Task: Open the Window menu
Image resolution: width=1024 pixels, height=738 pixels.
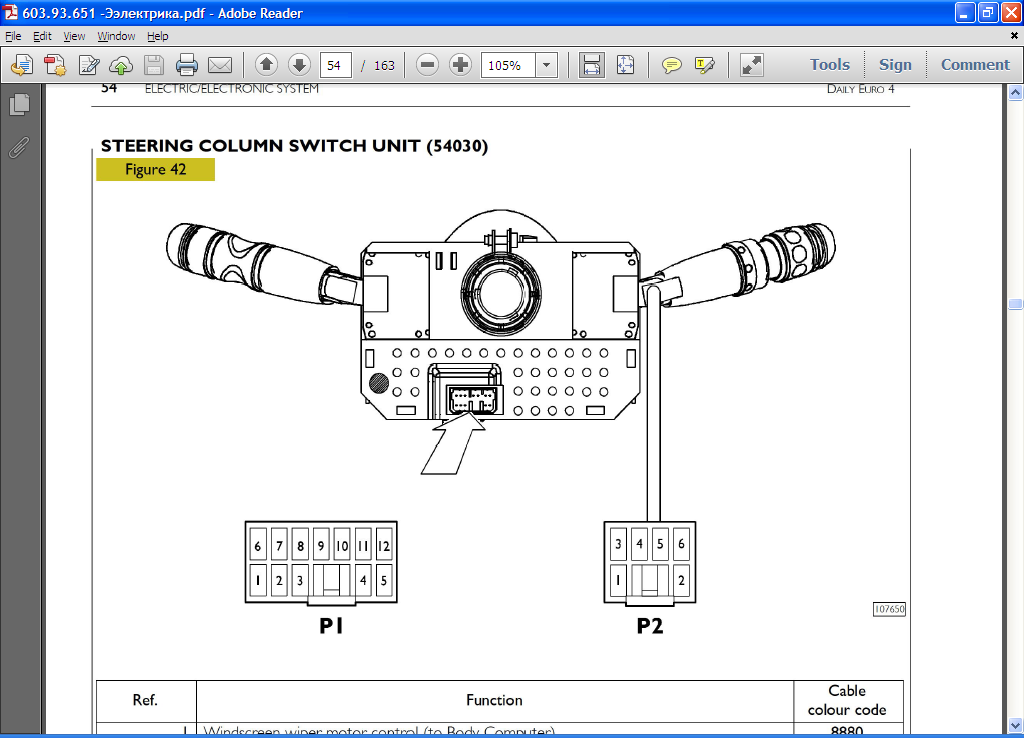Action: (x=116, y=36)
